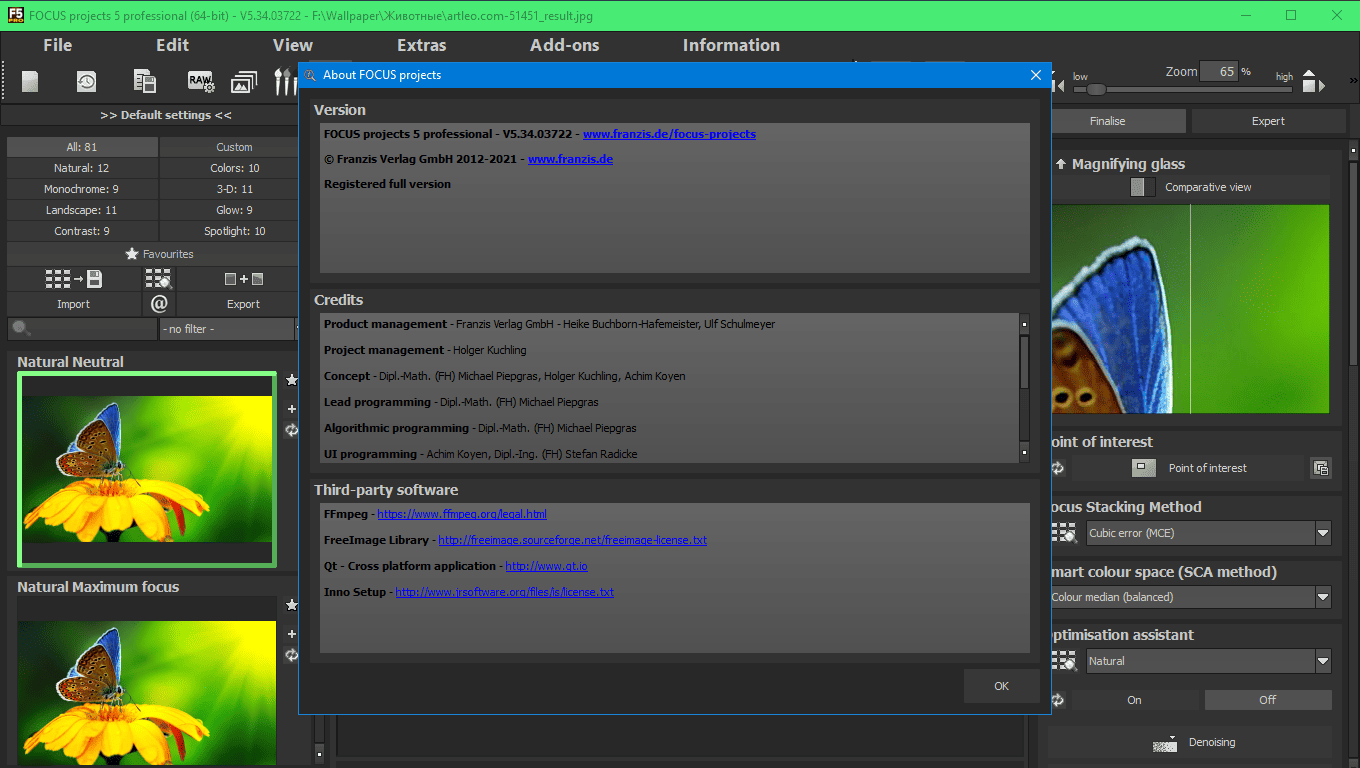Select the Natural Neutral preset thumbnail
This screenshot has height=768, width=1360.
coord(147,469)
